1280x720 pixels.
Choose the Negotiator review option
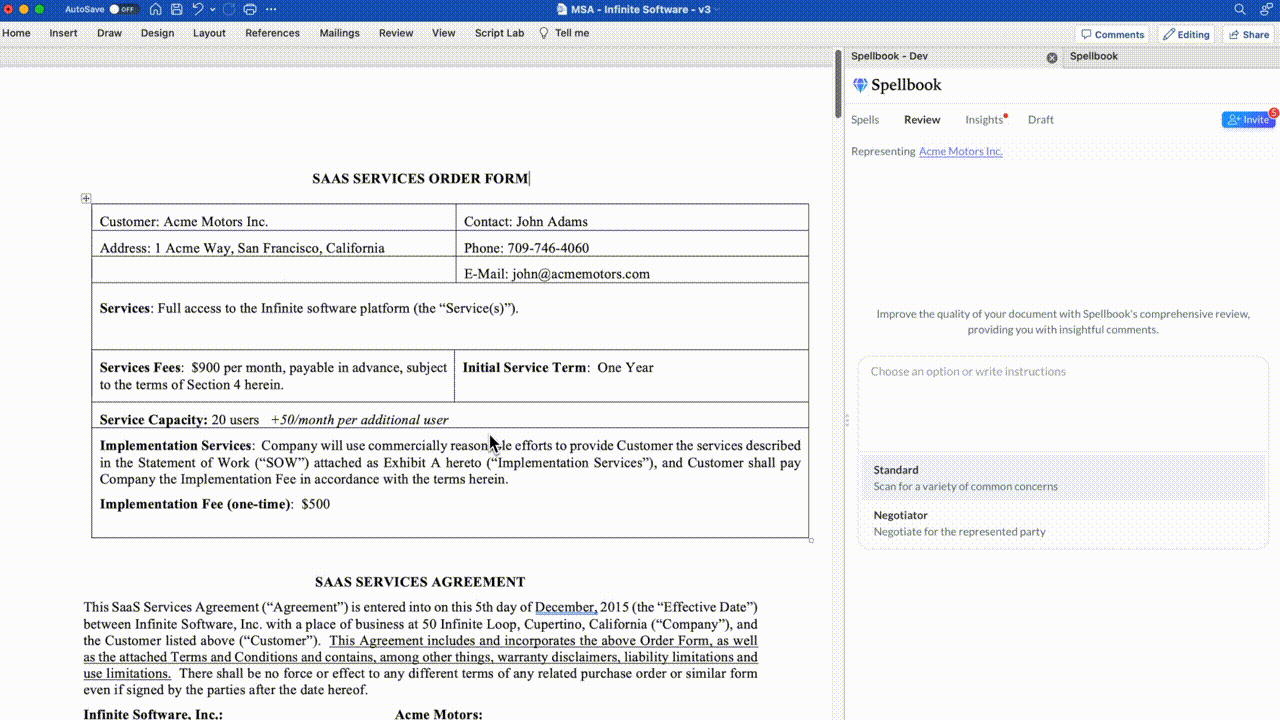coord(1063,523)
